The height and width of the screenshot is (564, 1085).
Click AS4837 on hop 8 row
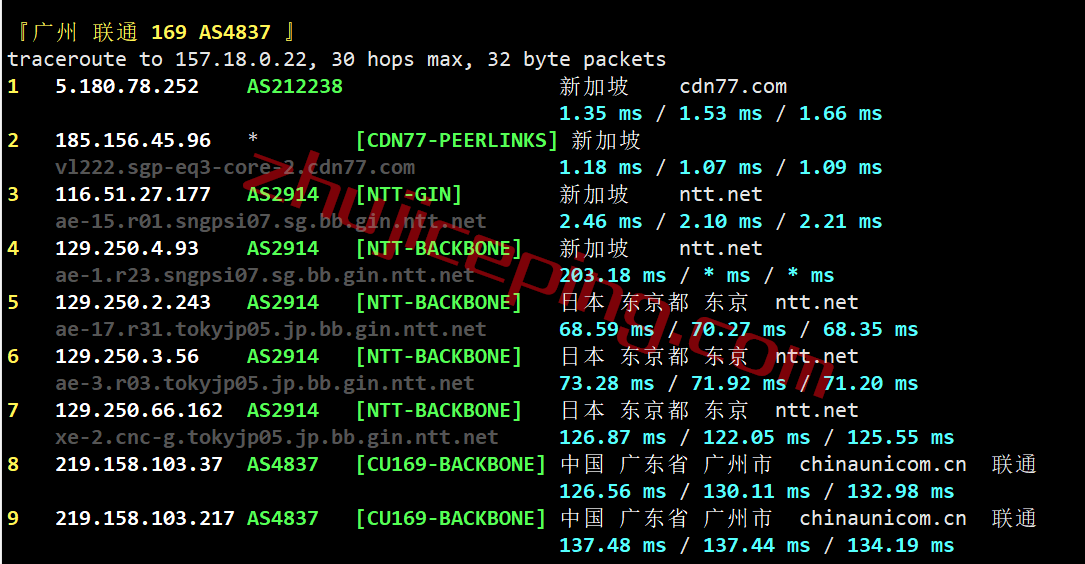click(x=283, y=464)
